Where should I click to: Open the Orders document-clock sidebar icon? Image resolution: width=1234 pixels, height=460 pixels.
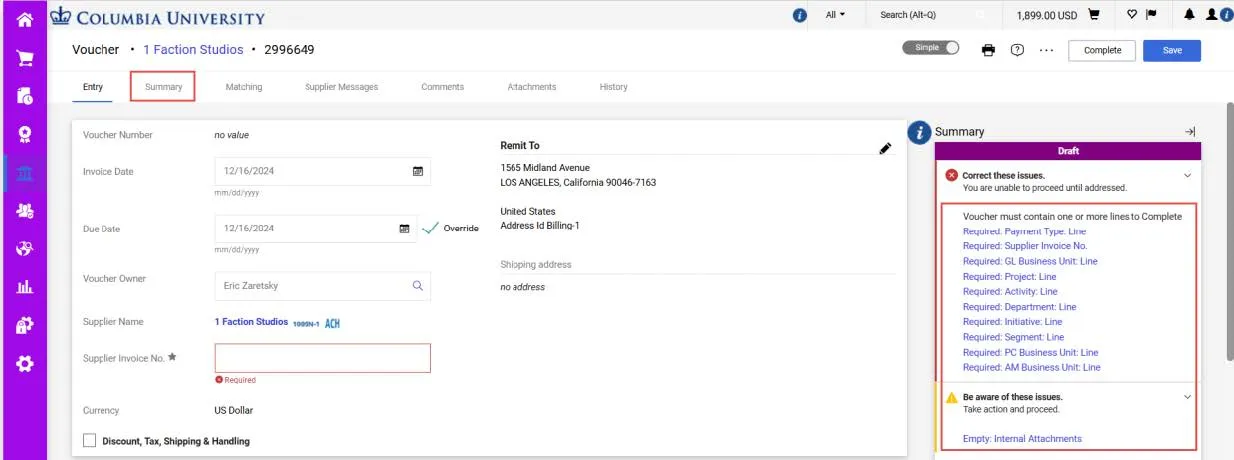point(24,96)
